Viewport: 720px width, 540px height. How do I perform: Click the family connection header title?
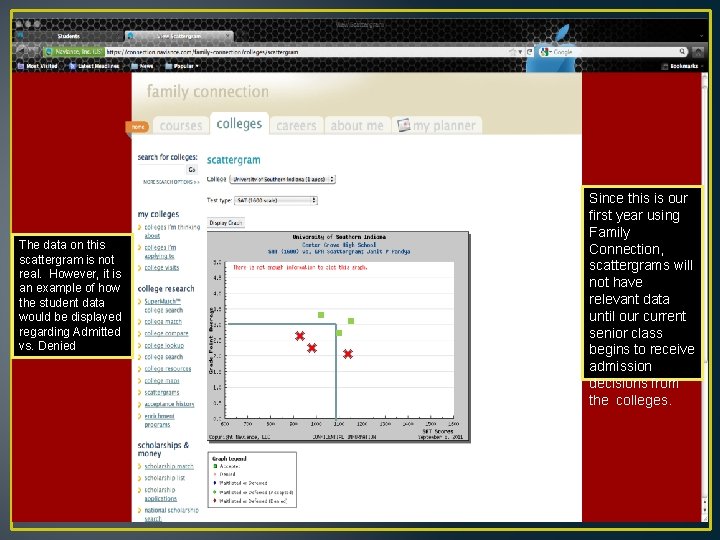pyautogui.click(x=208, y=91)
